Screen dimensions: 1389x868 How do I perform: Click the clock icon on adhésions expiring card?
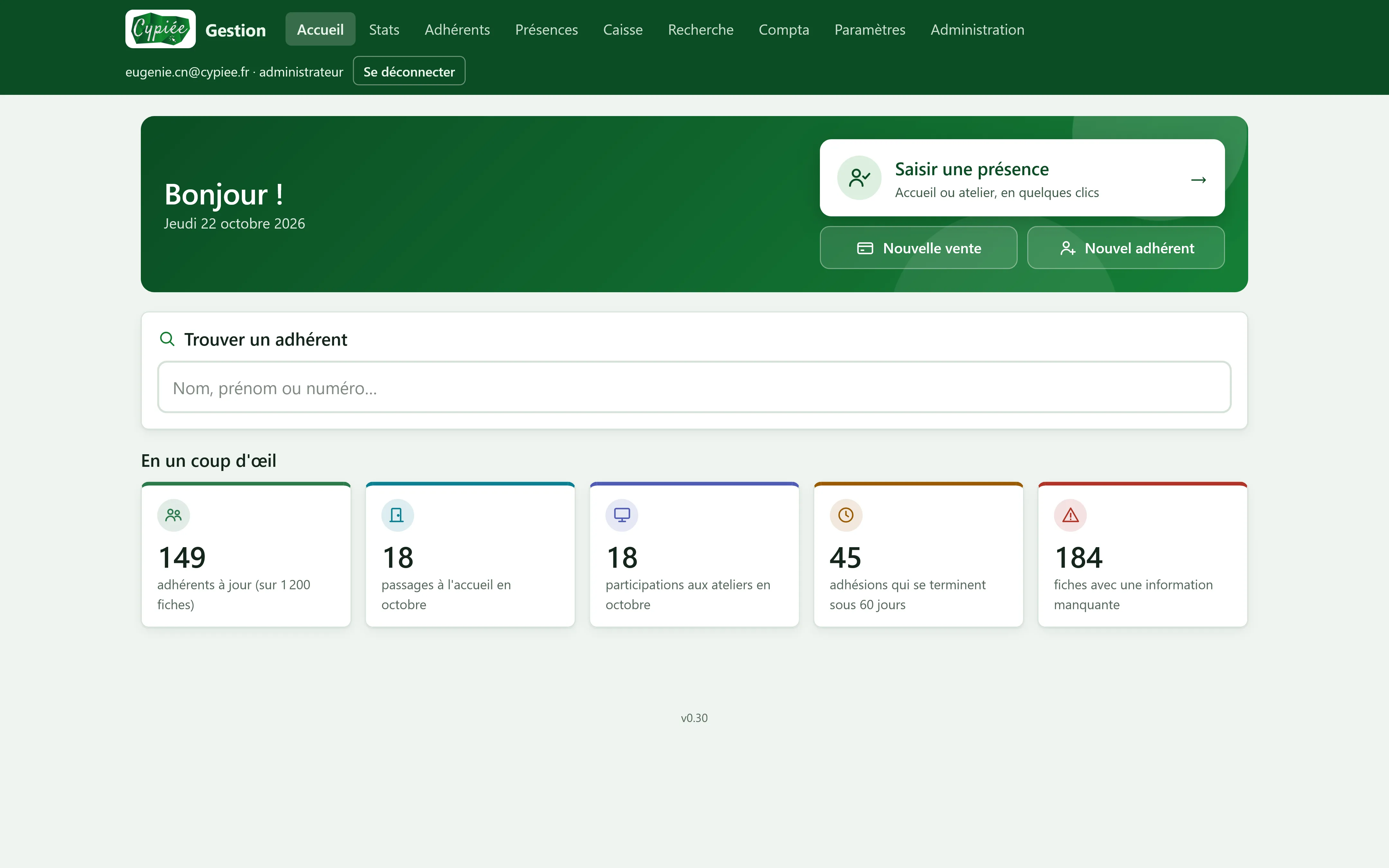tap(846, 515)
